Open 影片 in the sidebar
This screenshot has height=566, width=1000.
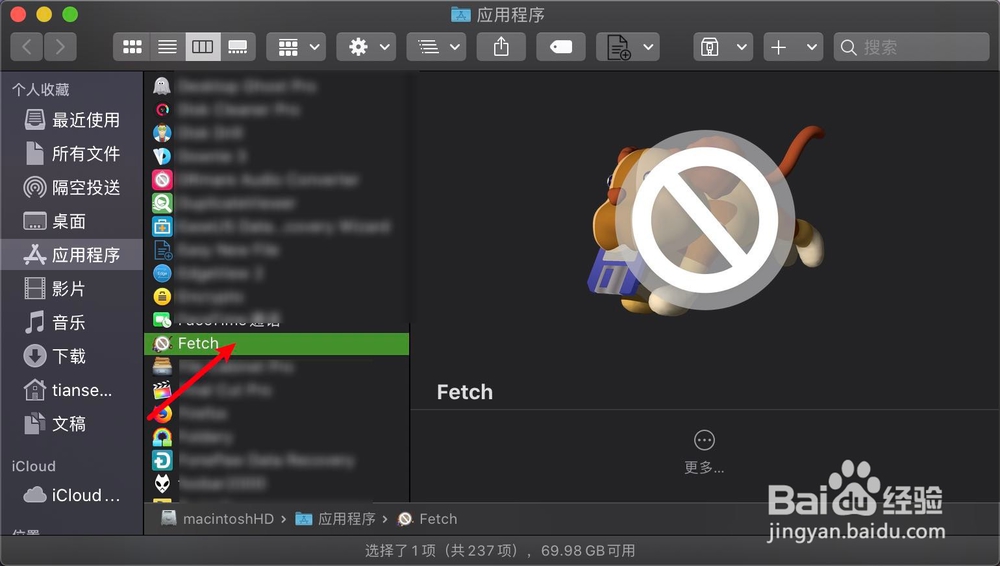coord(71,288)
